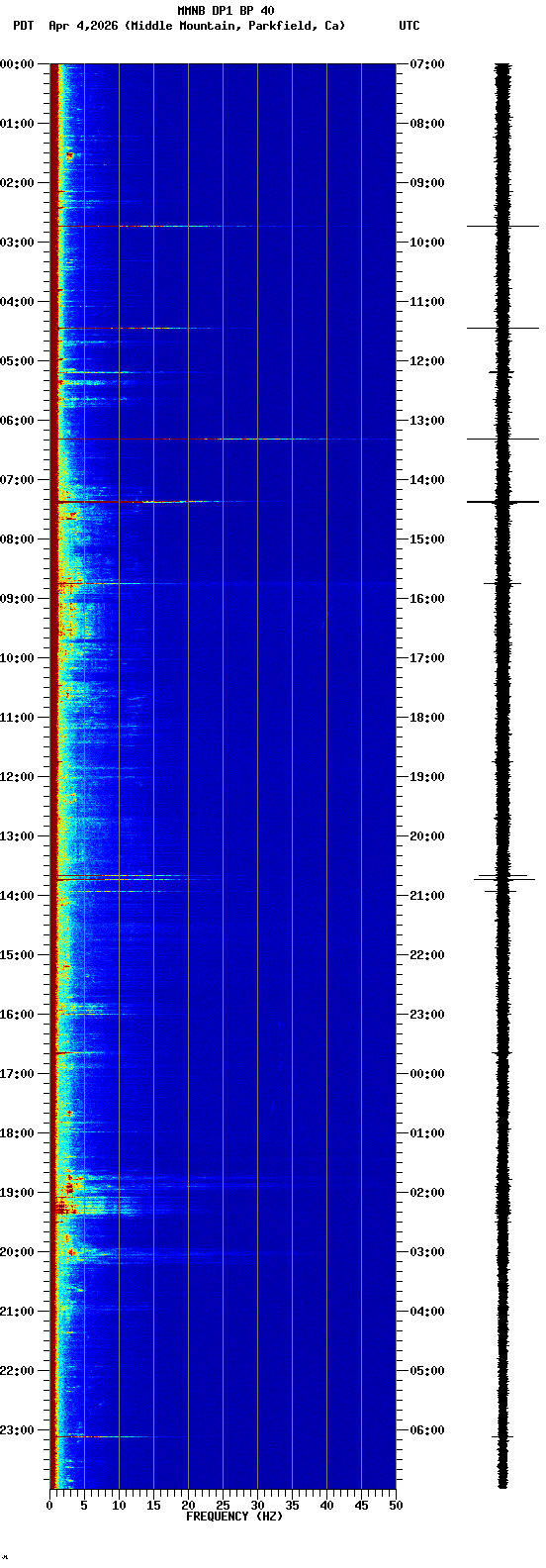
Task: Click the 23:00 label on the UTC axis
Action: [427, 1015]
